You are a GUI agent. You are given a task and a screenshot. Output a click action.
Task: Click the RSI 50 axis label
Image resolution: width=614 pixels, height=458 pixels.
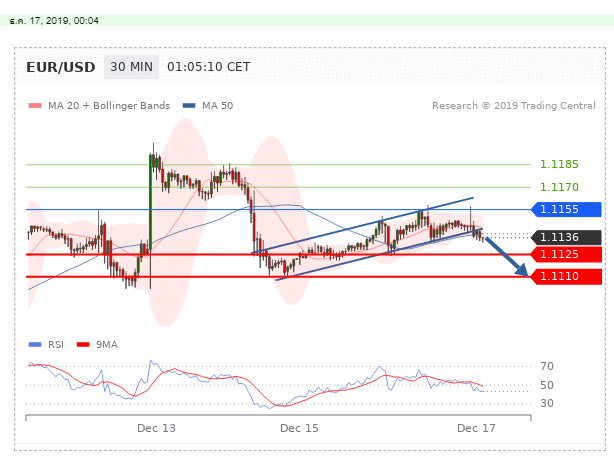click(547, 385)
